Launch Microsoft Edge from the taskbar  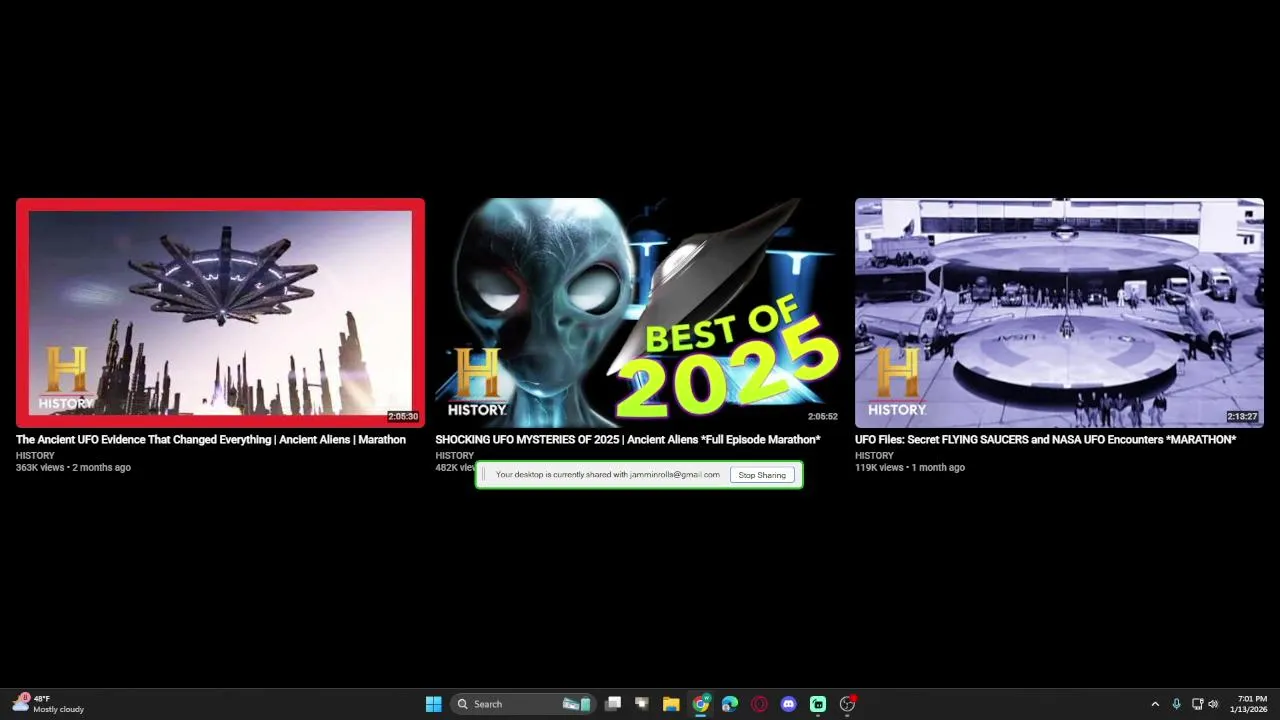(x=730, y=704)
